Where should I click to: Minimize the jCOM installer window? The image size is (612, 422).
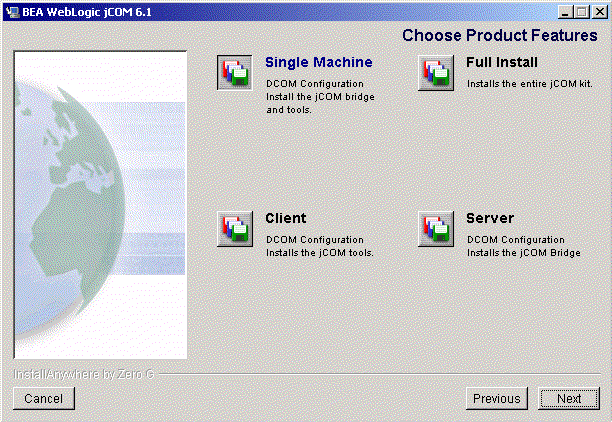(x=565, y=12)
